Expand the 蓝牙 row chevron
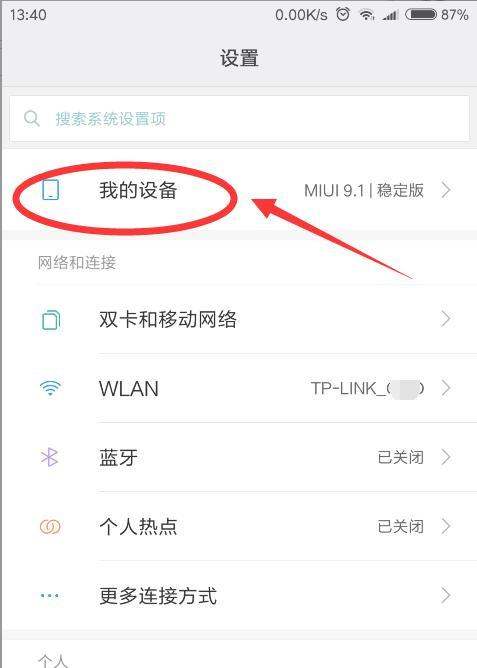The width and height of the screenshot is (477, 668). pyautogui.click(x=446, y=457)
